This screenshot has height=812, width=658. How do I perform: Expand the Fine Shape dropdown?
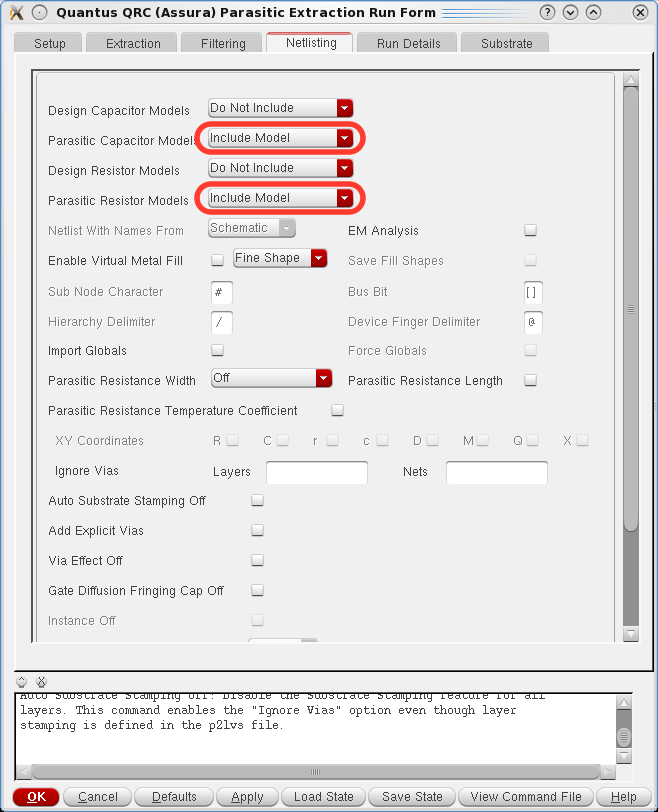[280, 258]
